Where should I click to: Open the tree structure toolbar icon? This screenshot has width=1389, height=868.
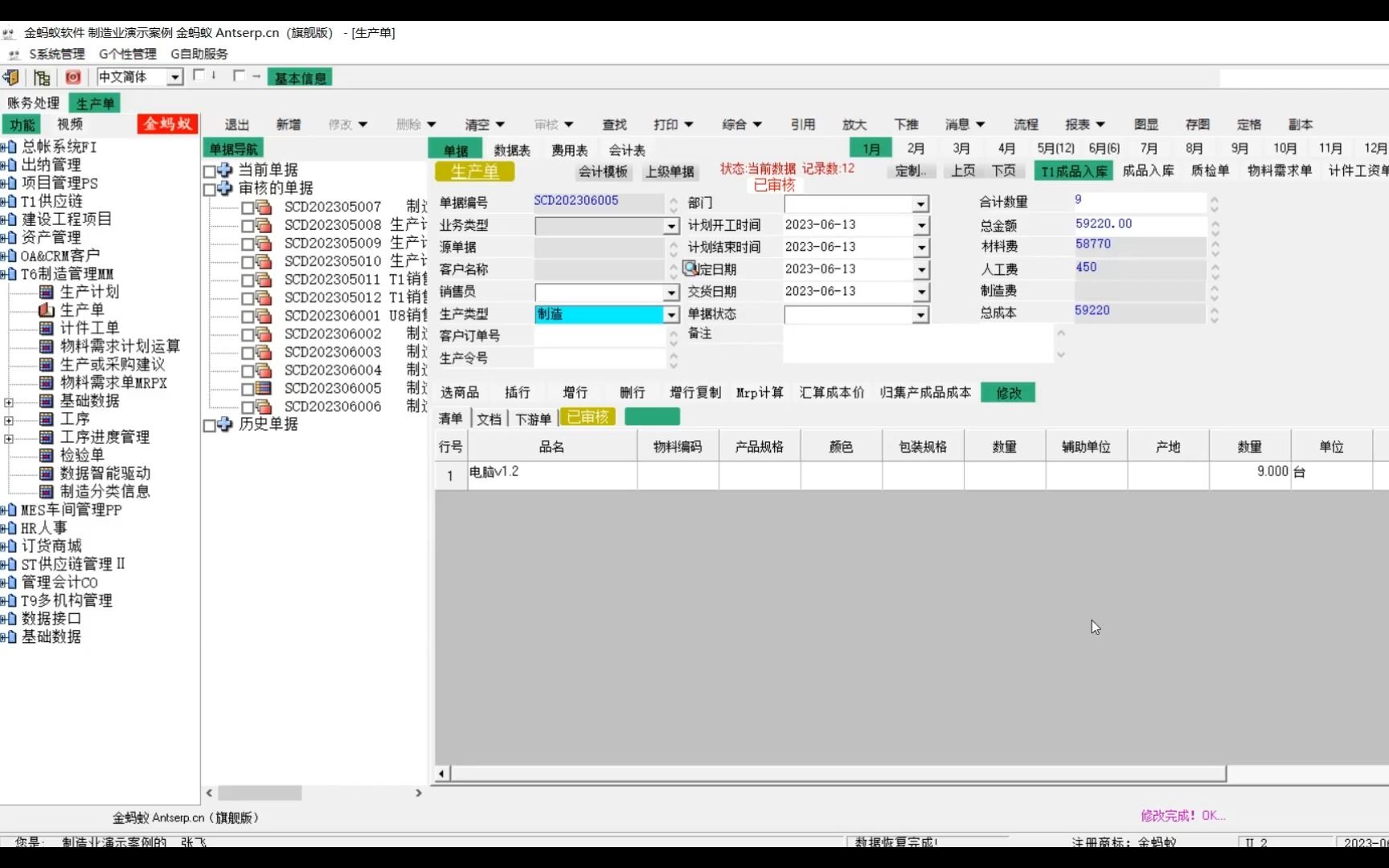(42, 77)
